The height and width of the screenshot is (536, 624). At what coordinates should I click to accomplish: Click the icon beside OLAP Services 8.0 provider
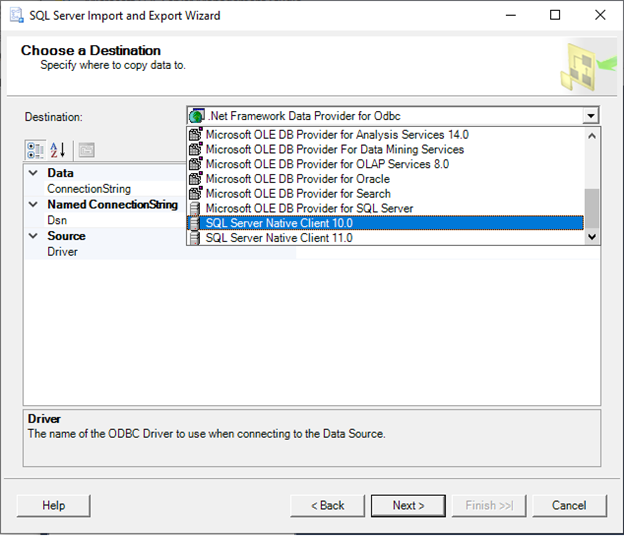(x=195, y=164)
